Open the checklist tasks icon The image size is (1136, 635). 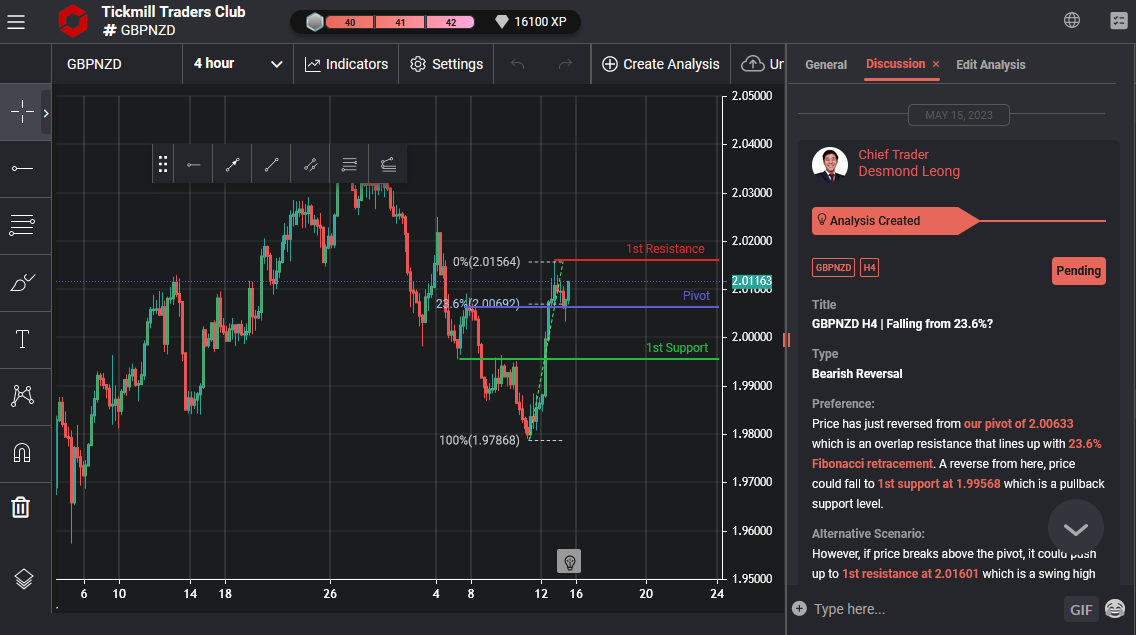(x=1119, y=20)
